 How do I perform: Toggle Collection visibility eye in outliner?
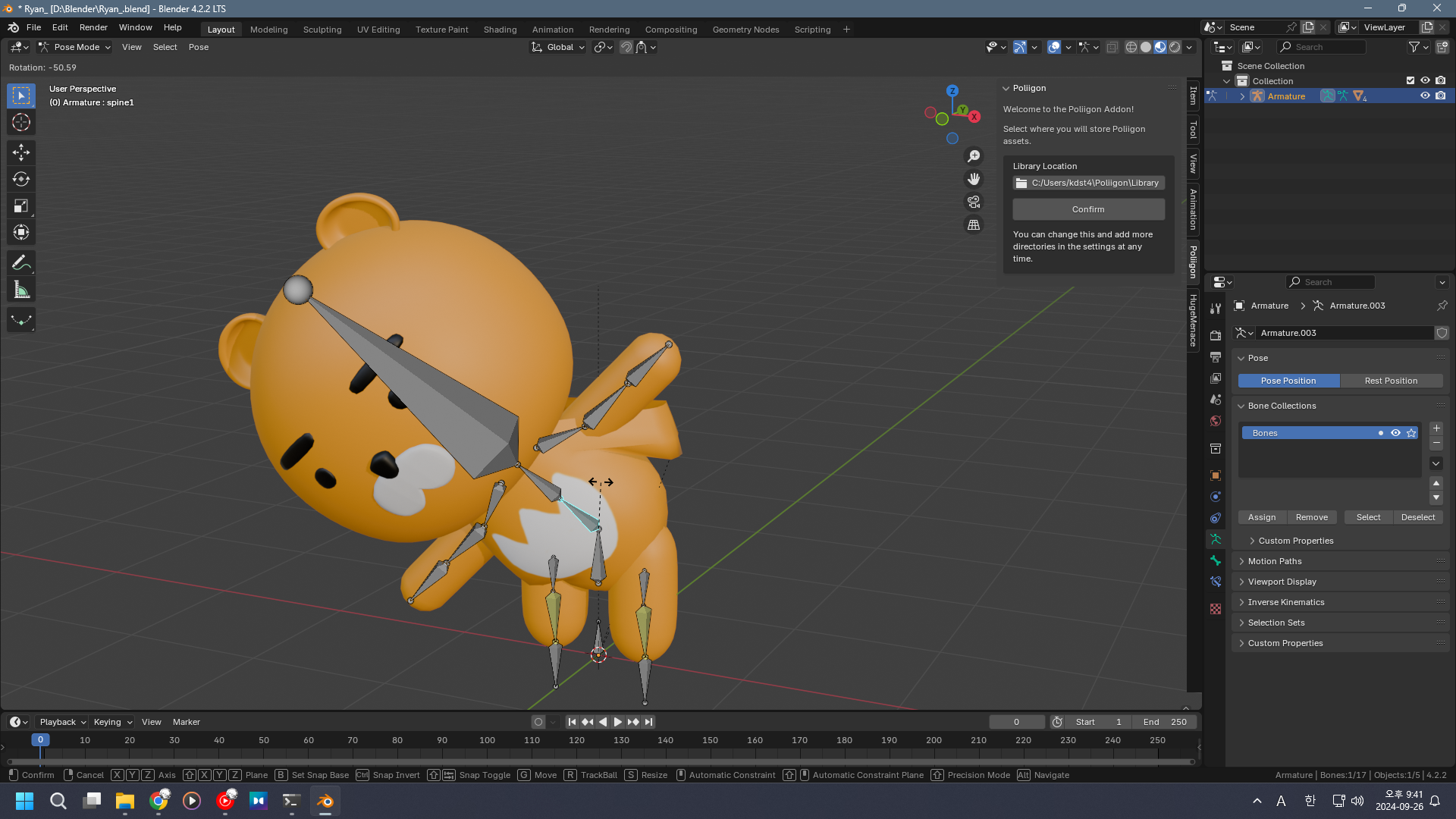coord(1425,80)
